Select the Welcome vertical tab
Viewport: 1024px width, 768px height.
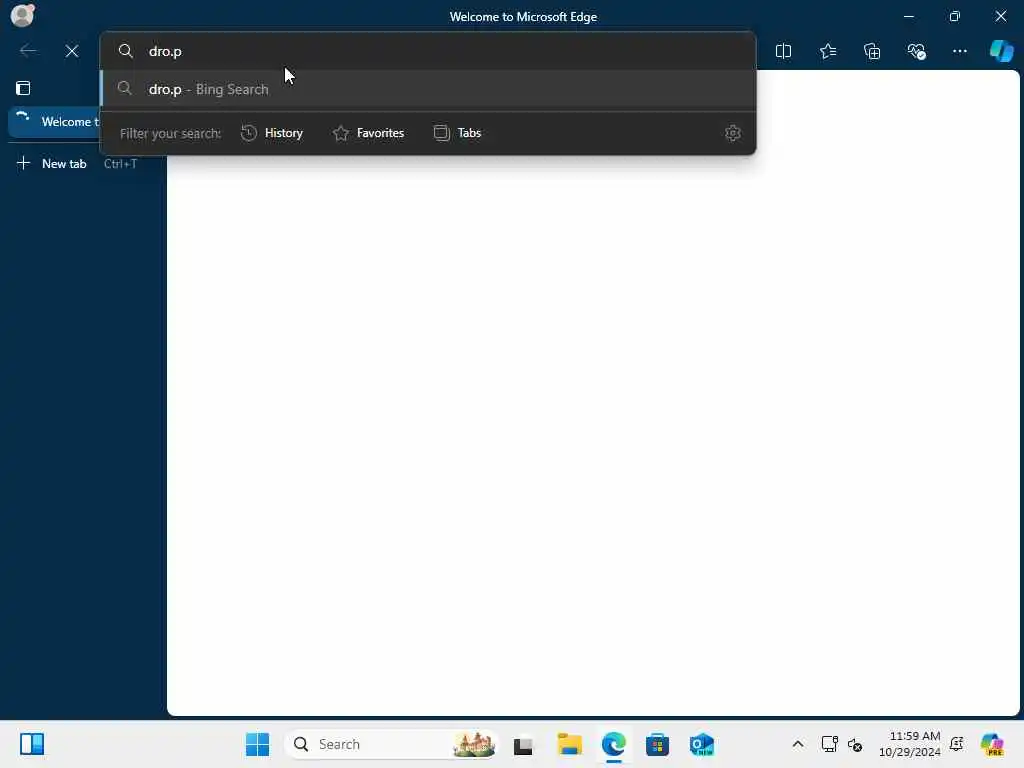click(55, 121)
